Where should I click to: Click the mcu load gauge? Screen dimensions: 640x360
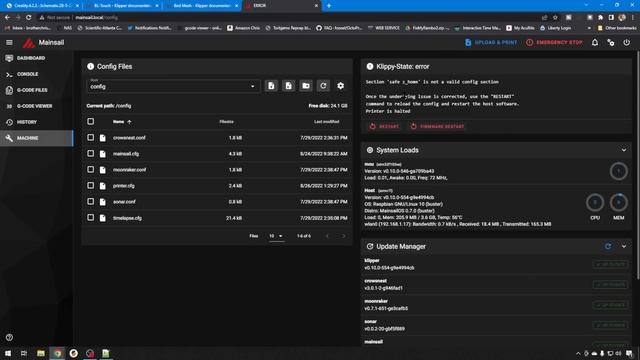tap(618, 171)
